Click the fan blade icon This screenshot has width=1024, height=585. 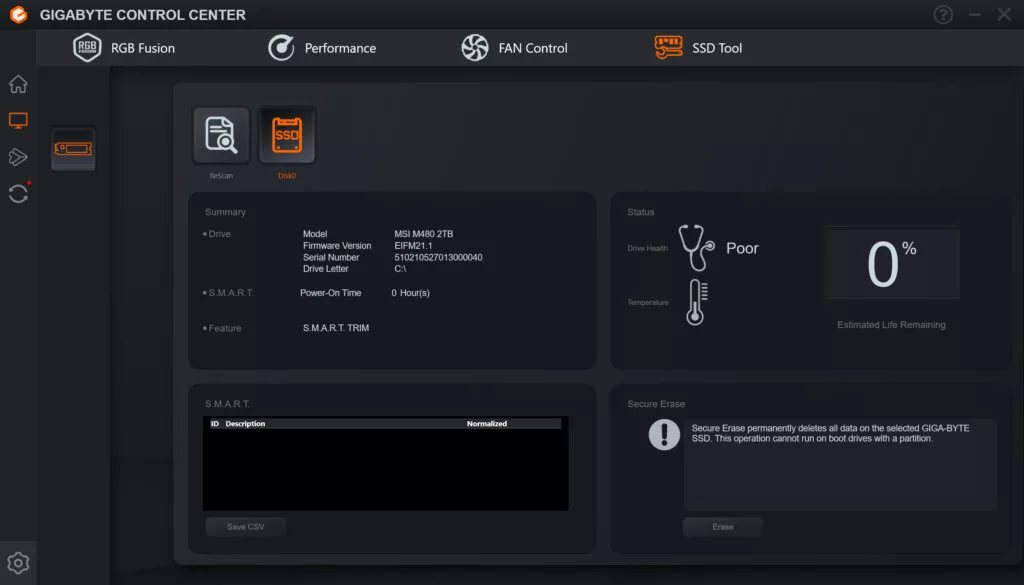[475, 48]
